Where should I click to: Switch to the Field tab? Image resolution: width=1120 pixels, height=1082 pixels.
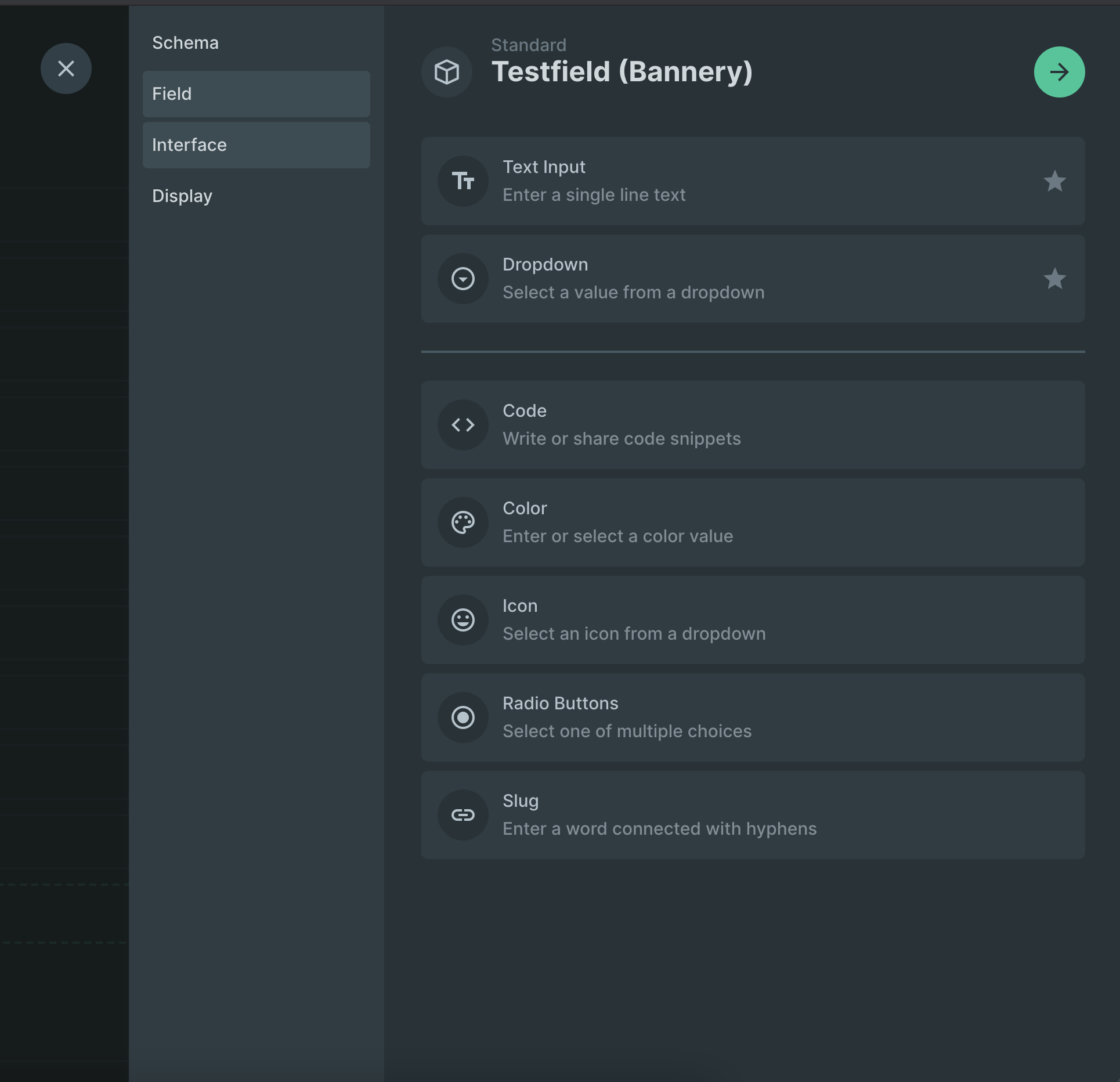pos(256,93)
